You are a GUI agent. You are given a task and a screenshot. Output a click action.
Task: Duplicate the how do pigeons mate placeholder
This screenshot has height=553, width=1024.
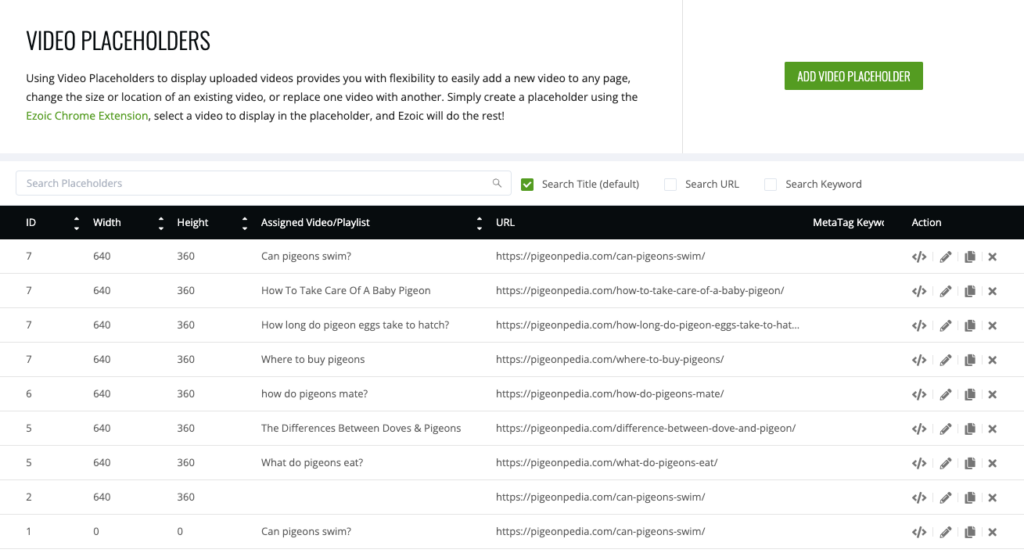pos(970,394)
